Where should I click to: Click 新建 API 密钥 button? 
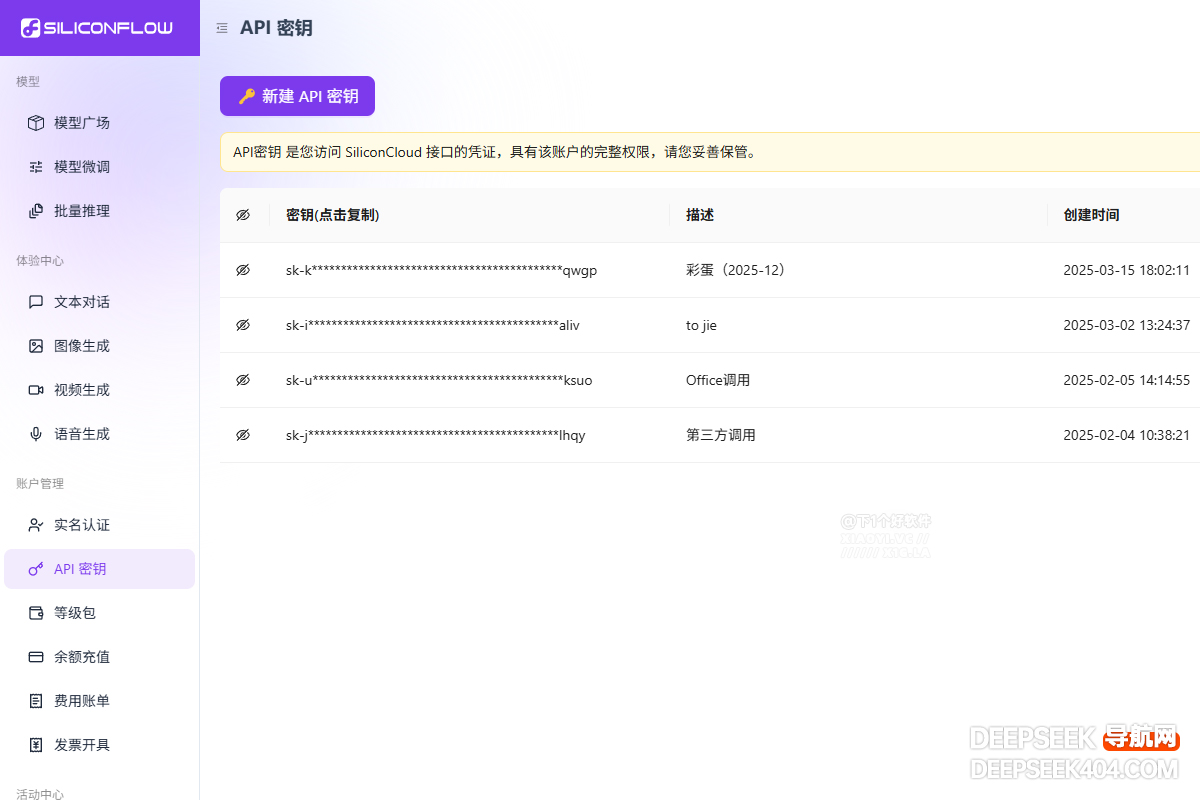click(297, 96)
